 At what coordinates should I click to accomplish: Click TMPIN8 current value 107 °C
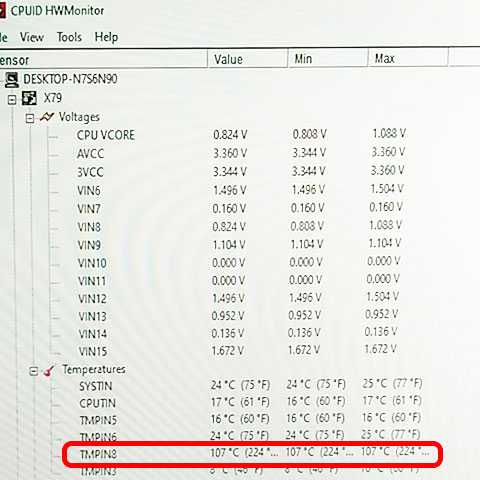pos(244,453)
